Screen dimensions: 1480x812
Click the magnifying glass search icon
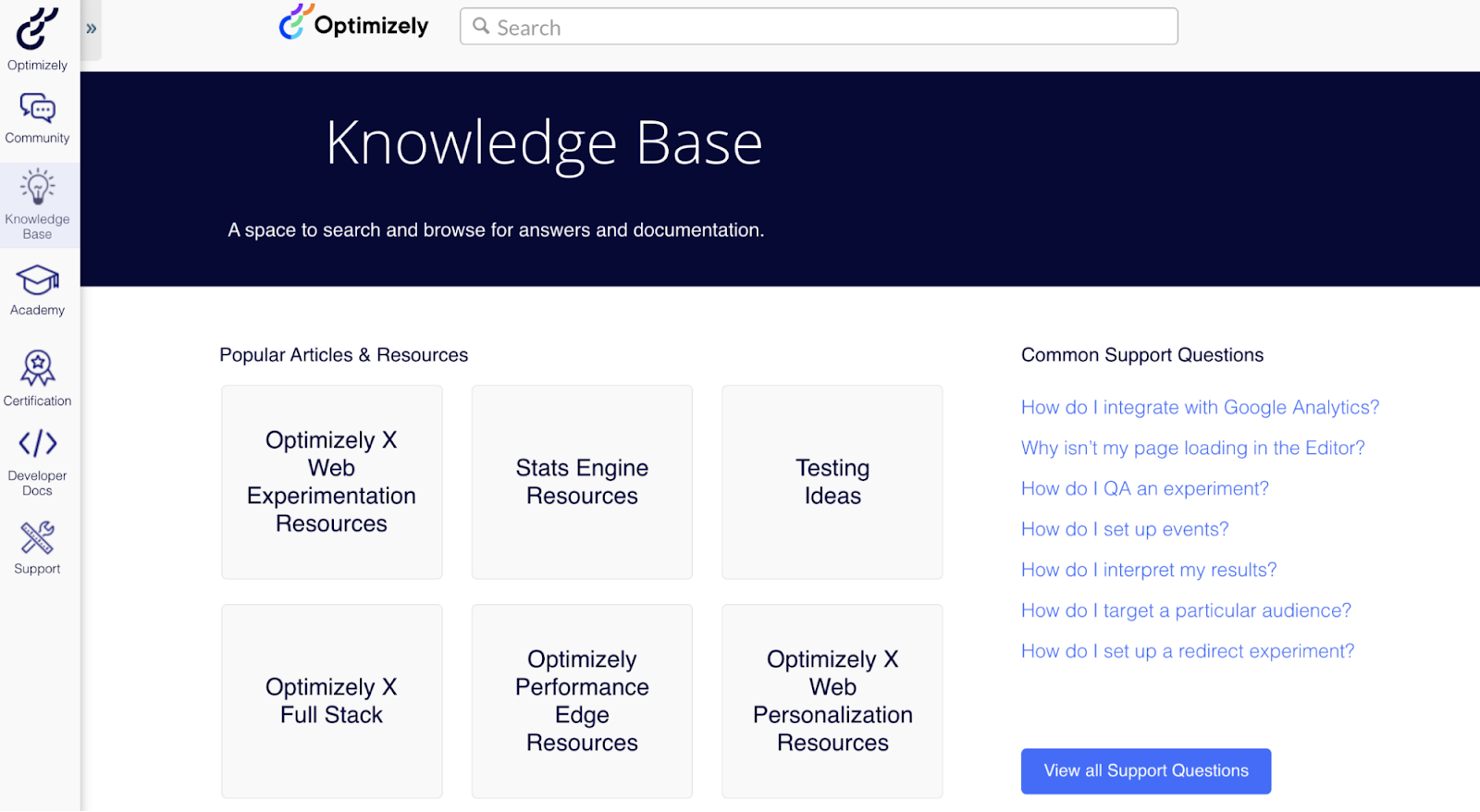[x=481, y=26]
